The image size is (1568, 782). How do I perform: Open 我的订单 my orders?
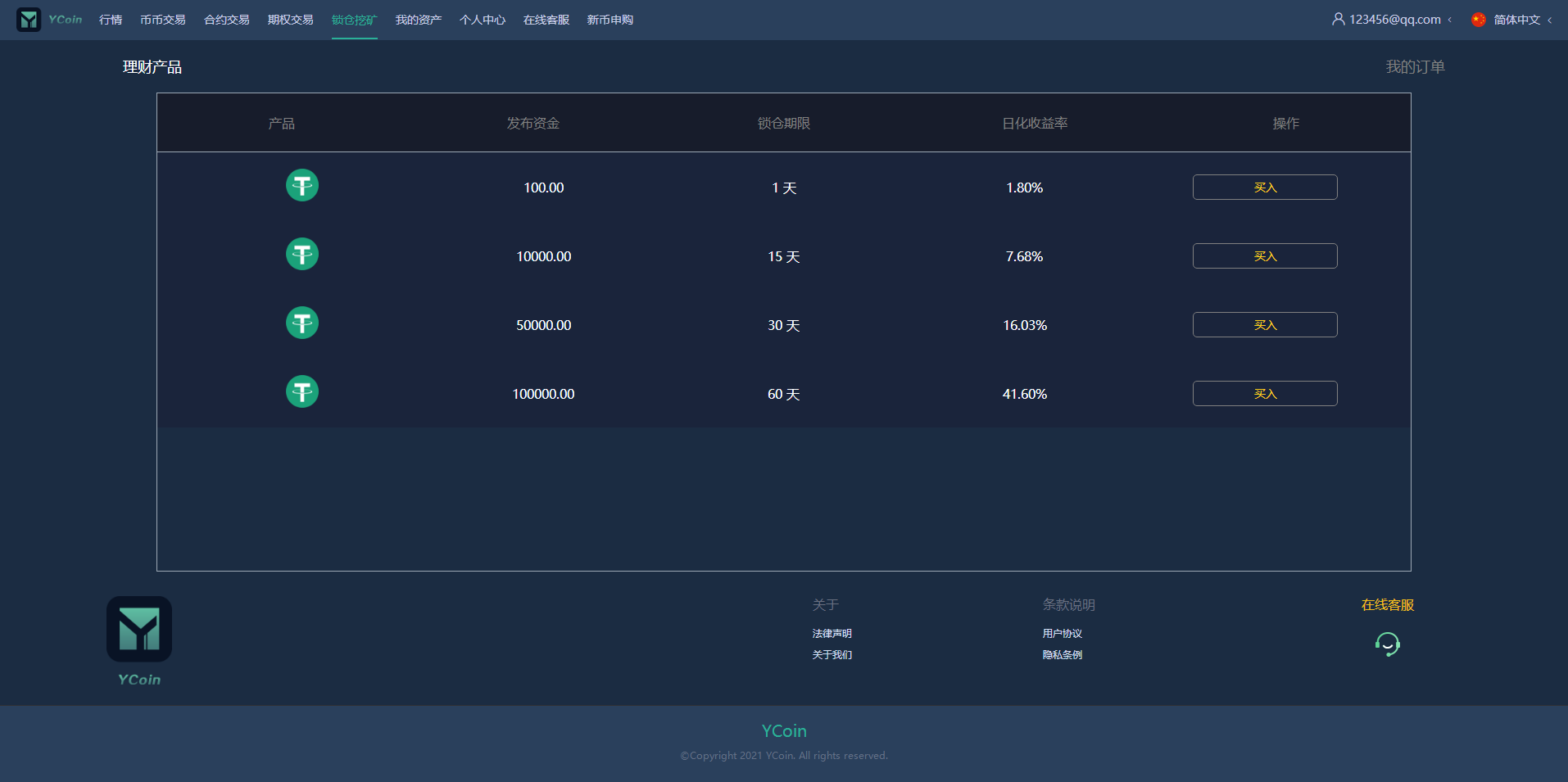1414,67
